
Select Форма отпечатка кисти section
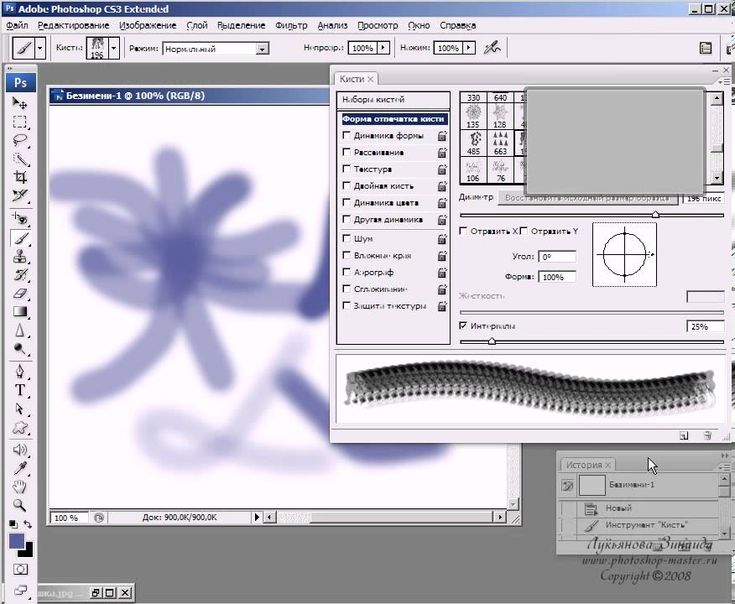(393, 119)
